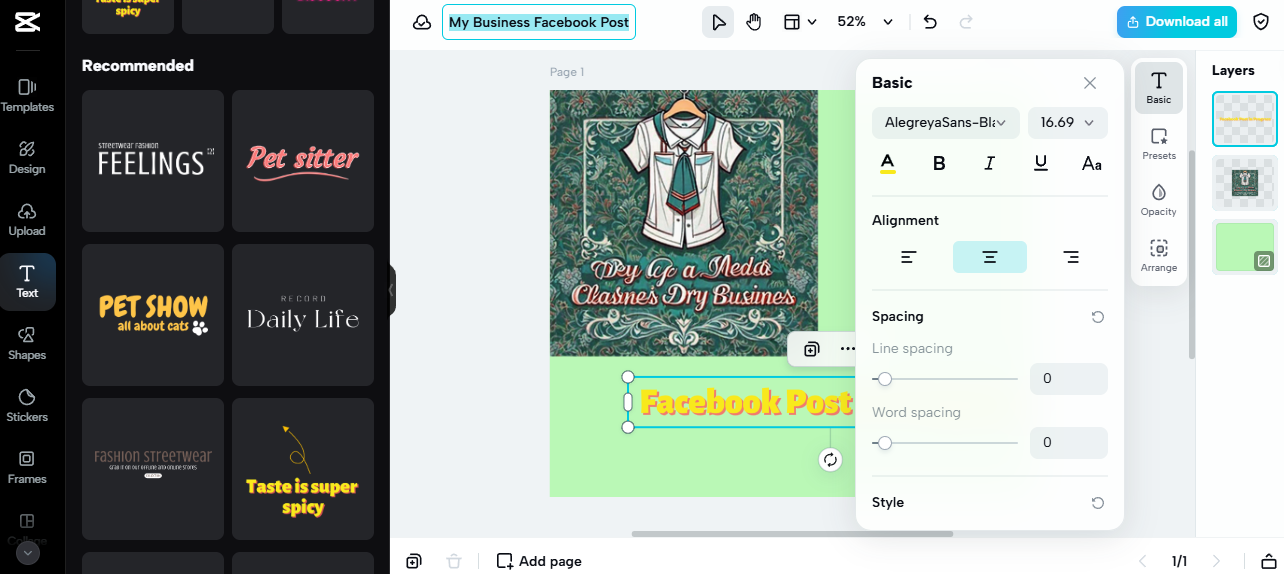The width and height of the screenshot is (1284, 574).
Task: Choose the FEELINGS text template
Action: point(153,161)
